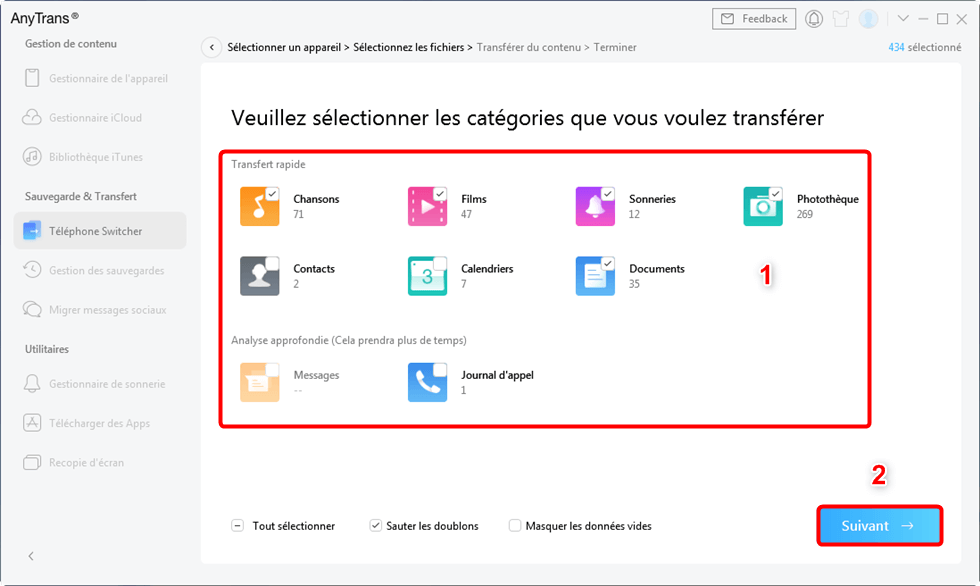Click the Suivant button
Viewport: 980px width, 586px height.
pos(879,525)
